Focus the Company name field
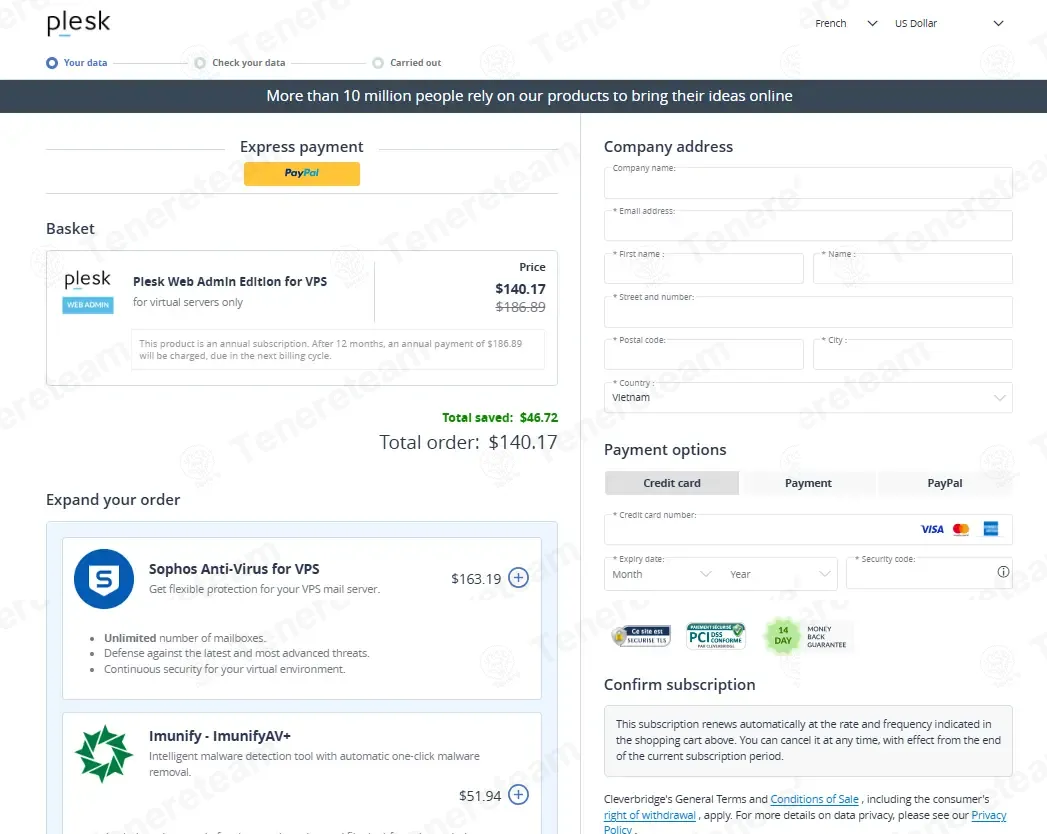The image size is (1047, 834). pos(808,183)
